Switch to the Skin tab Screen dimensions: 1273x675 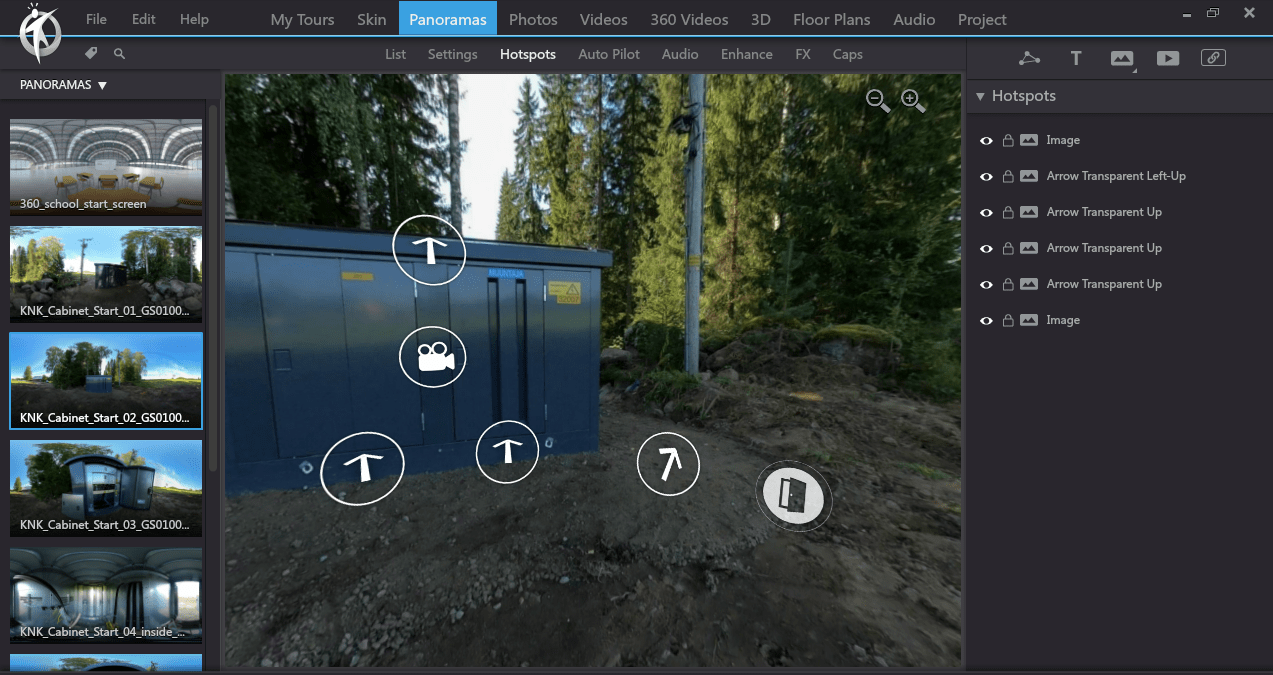371,19
